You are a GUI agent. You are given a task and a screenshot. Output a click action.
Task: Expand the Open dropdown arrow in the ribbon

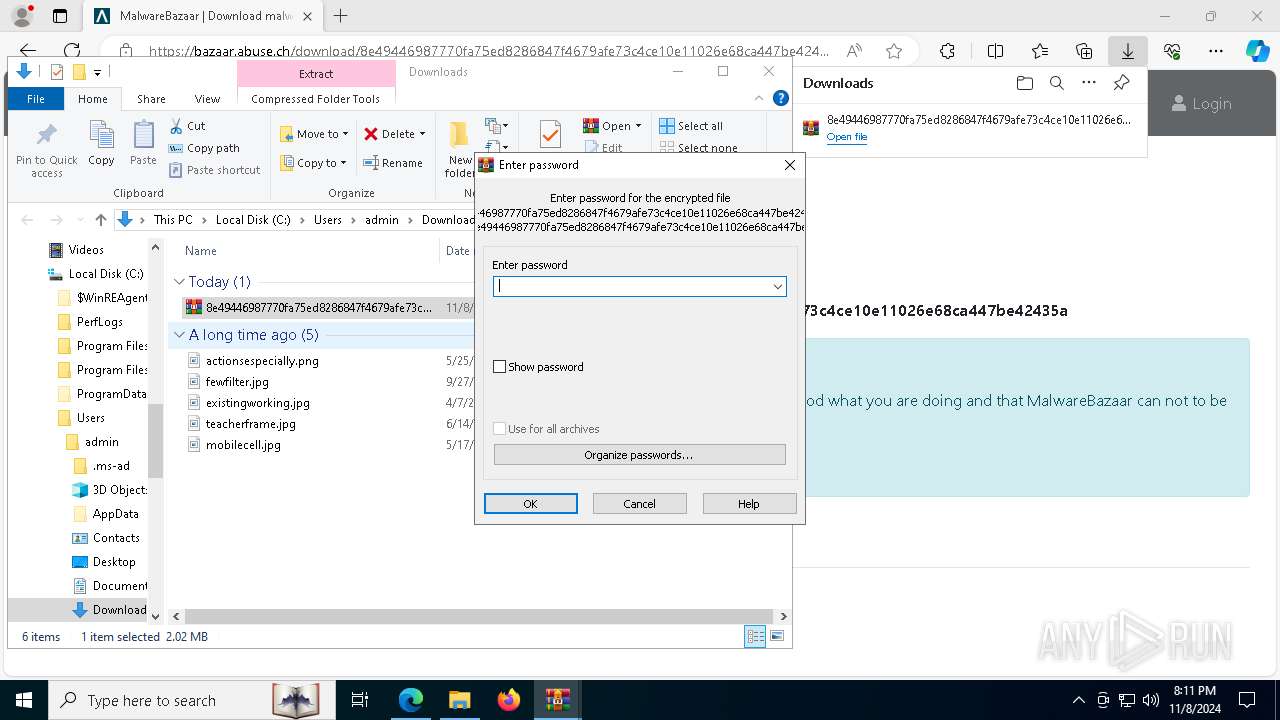638,126
